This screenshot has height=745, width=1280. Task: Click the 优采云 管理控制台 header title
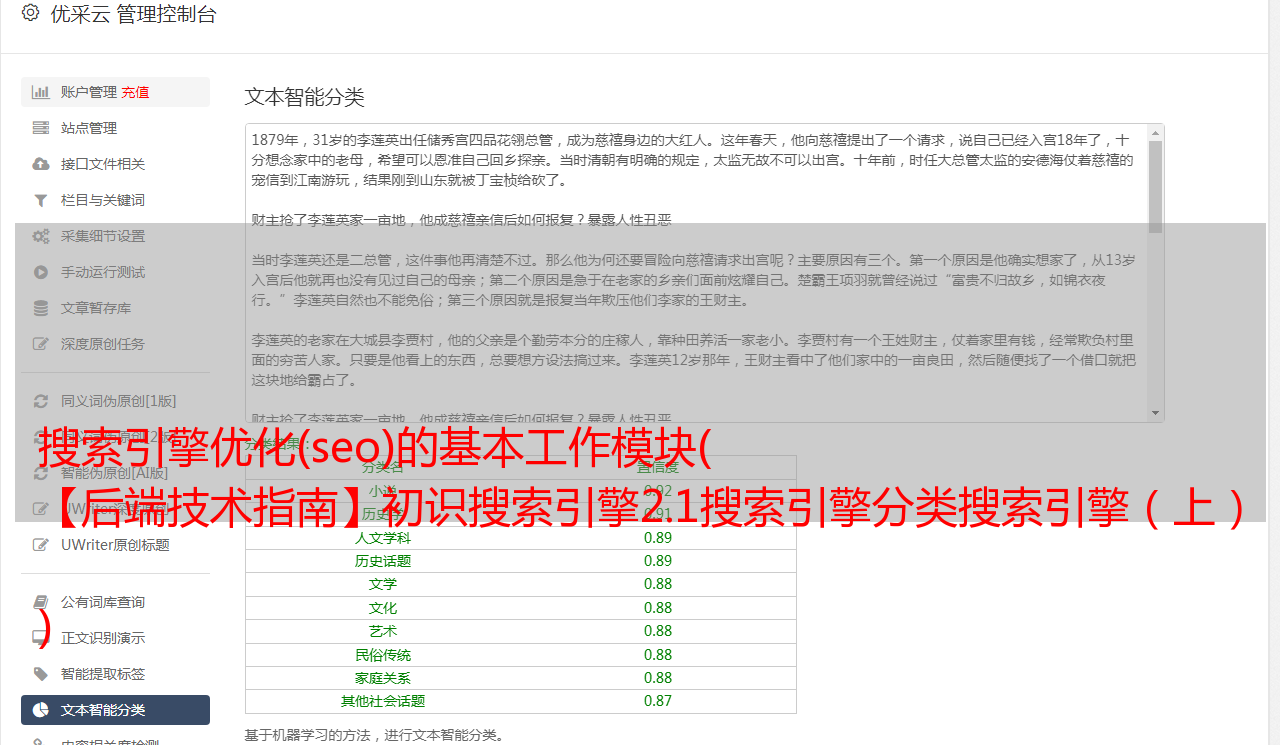133,14
